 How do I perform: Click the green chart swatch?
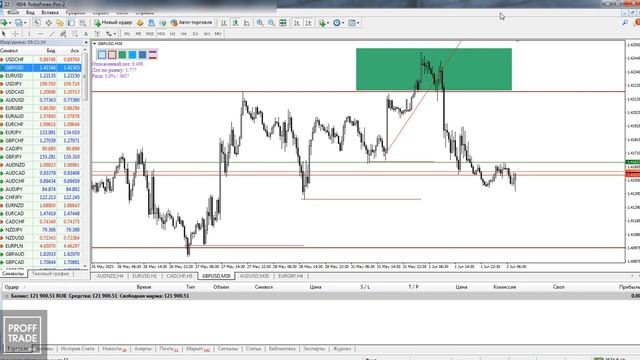[122, 54]
